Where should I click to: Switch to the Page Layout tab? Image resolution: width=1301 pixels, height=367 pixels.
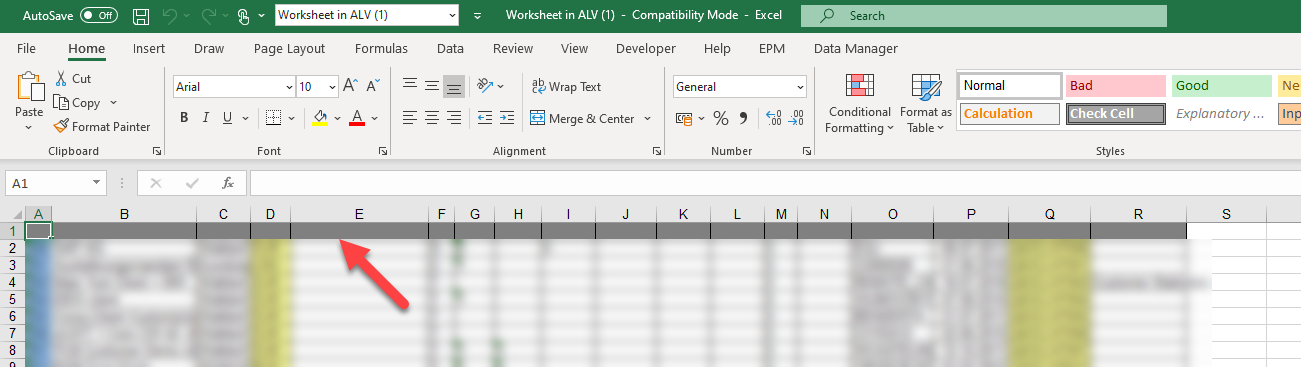click(289, 48)
